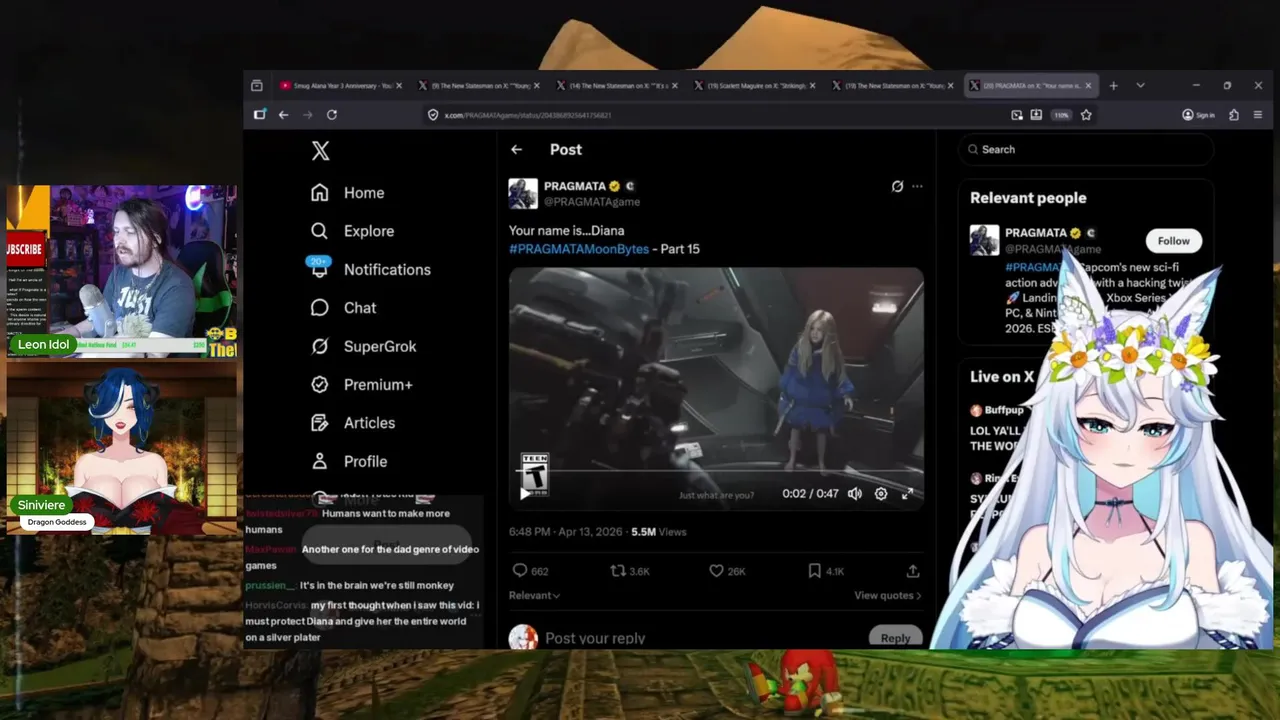This screenshot has width=1280, height=720.
Task: Open SuperGrok in the X sidebar
Action: (363, 346)
